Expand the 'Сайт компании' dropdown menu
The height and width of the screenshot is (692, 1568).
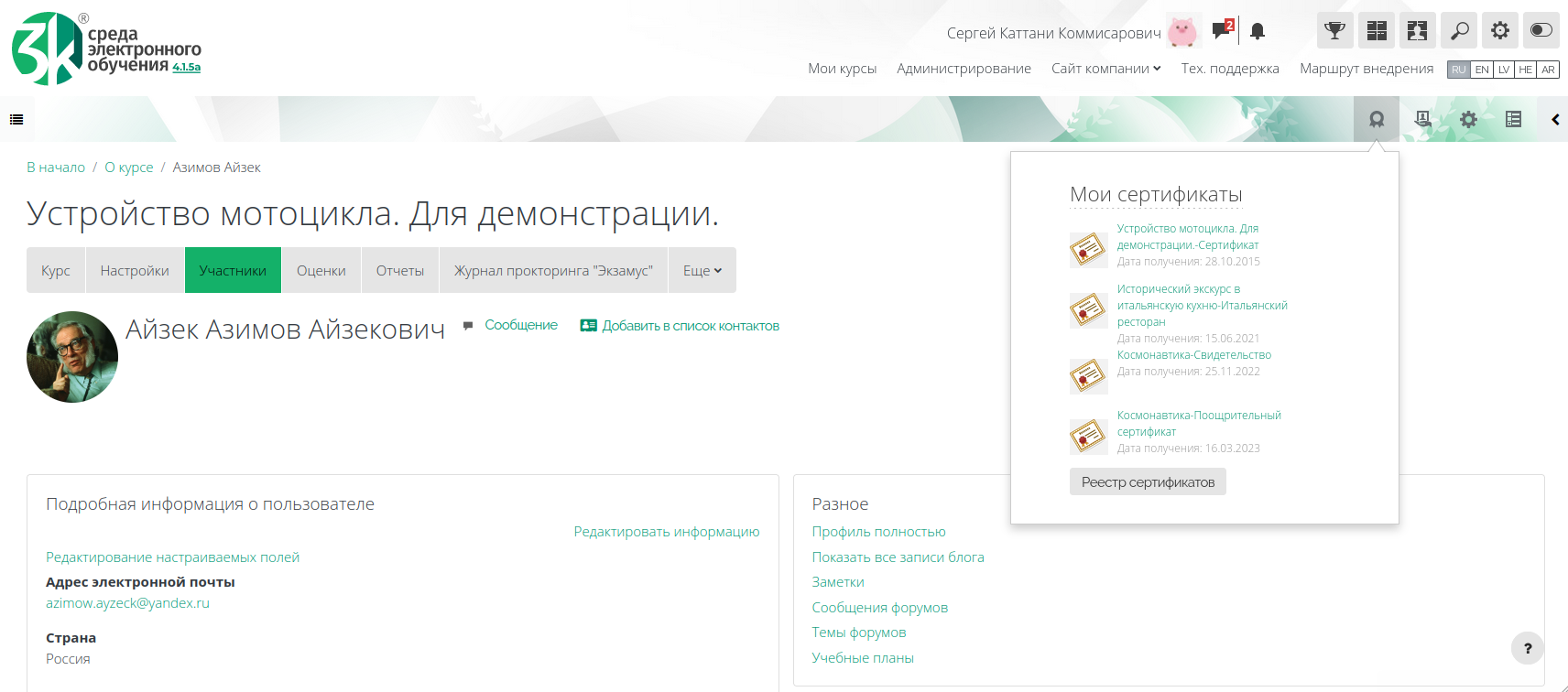[x=1105, y=69]
